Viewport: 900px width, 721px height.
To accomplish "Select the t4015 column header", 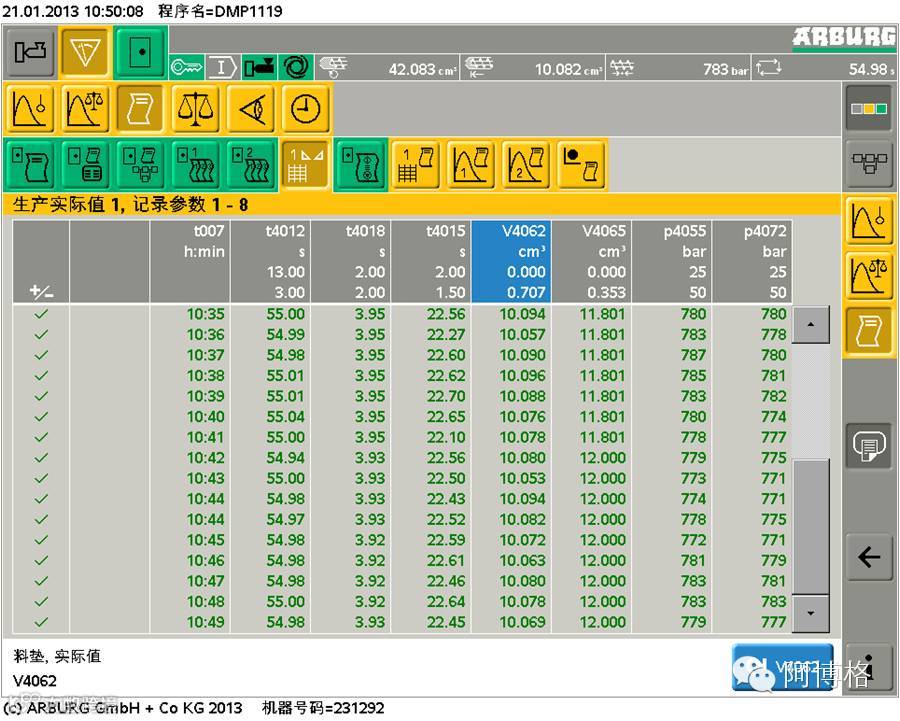I will click(431, 261).
